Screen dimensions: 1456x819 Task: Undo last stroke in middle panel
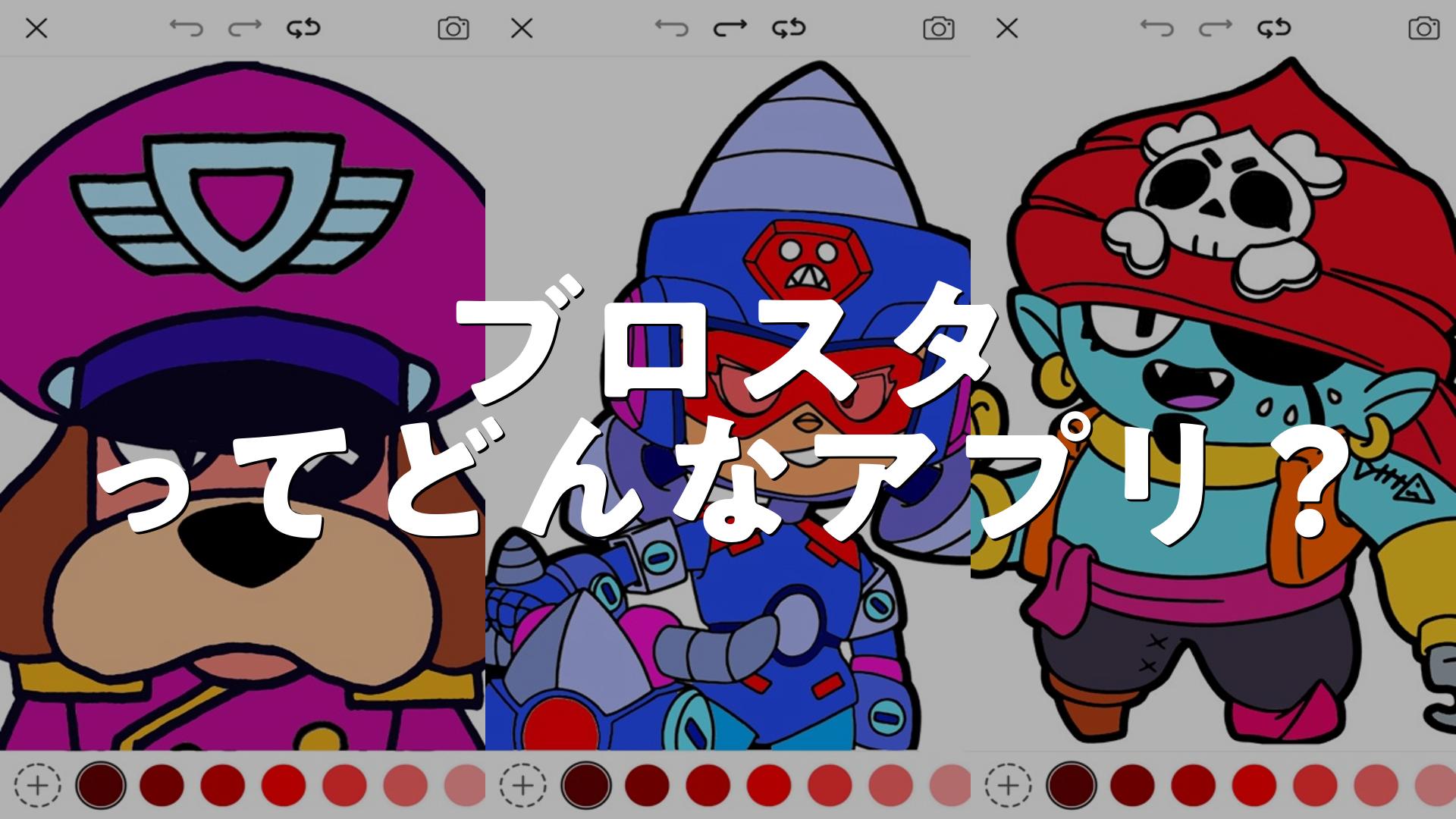tap(671, 29)
